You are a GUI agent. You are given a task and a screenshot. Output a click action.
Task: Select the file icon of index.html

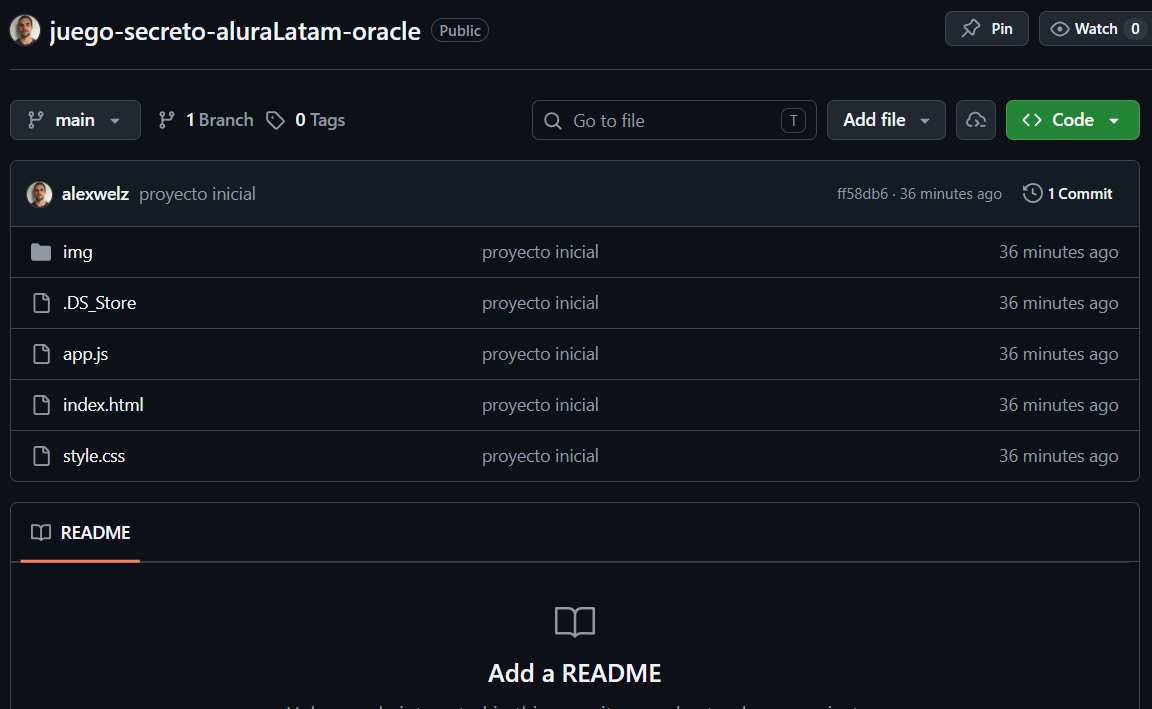coord(42,405)
